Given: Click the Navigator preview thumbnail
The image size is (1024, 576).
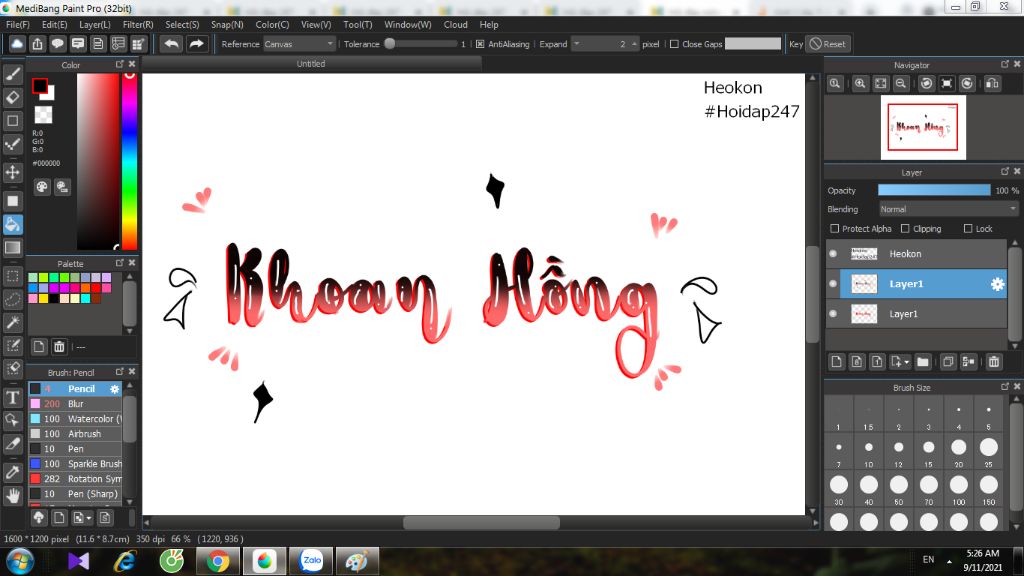Looking at the screenshot, I should click(x=923, y=127).
